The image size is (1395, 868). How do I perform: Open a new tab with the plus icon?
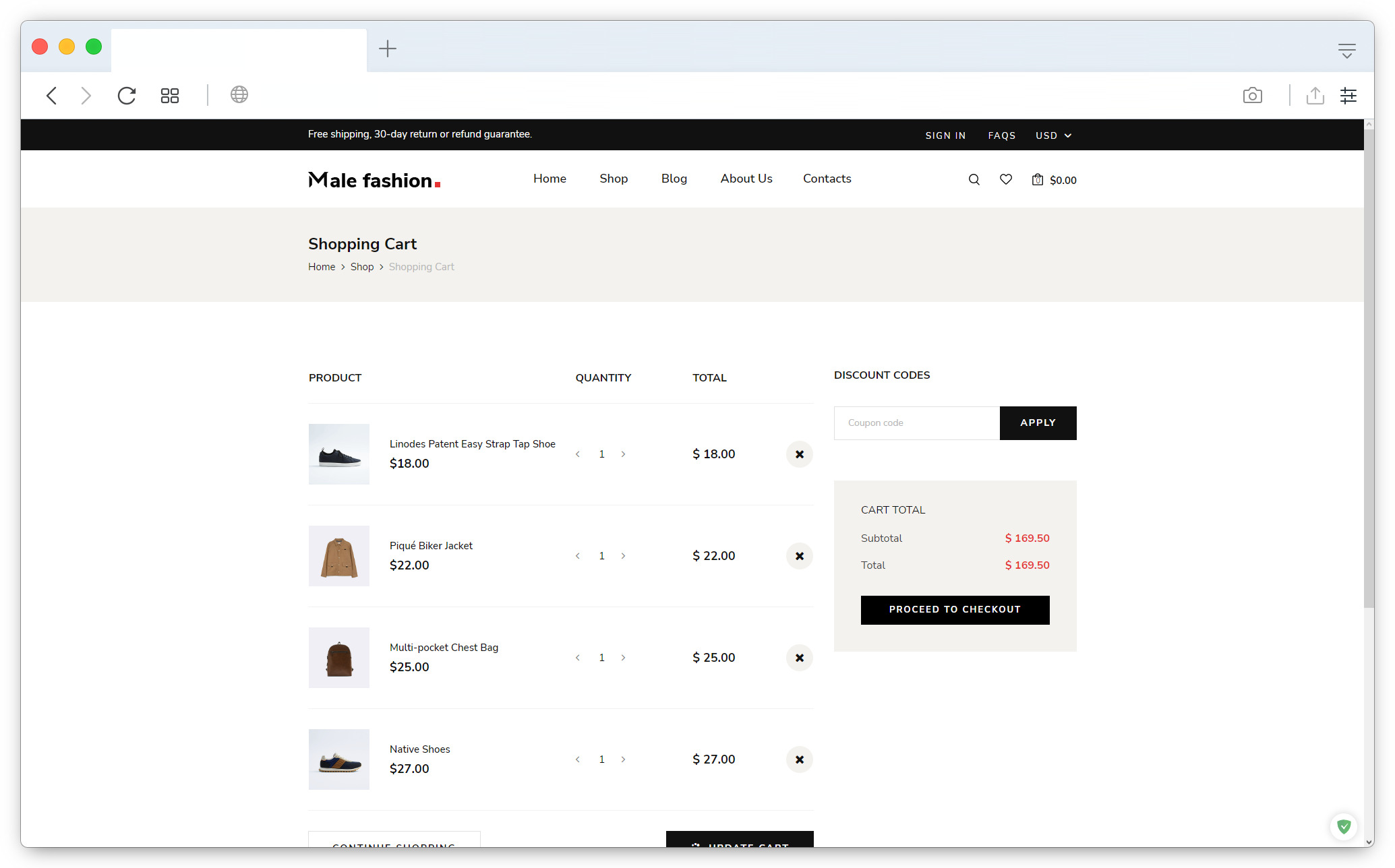(388, 49)
